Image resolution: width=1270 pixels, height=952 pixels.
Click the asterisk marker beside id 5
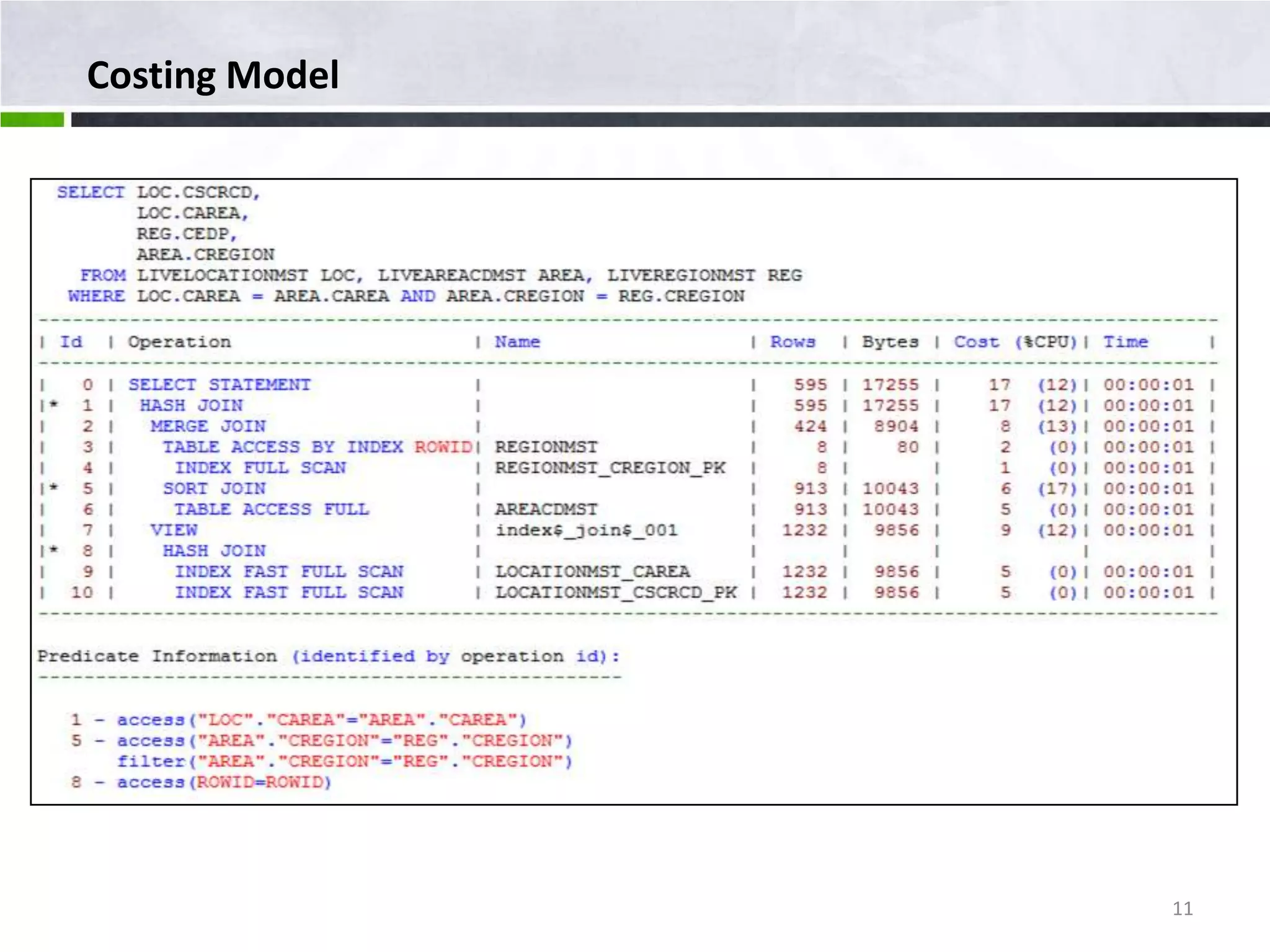(x=54, y=488)
